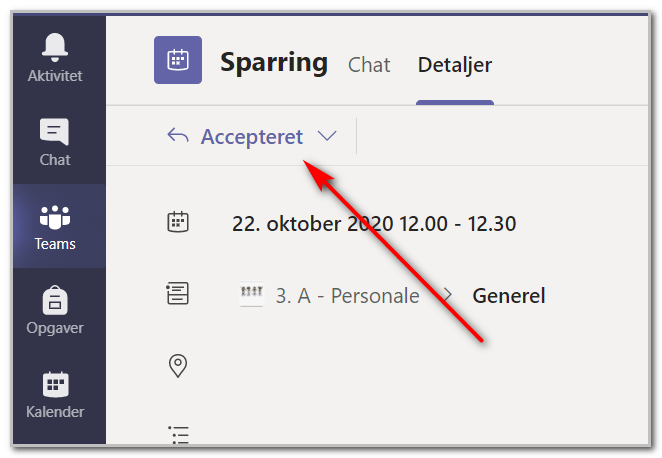Select the Detaljer tab
The height and width of the screenshot is (458, 662).
click(x=455, y=65)
